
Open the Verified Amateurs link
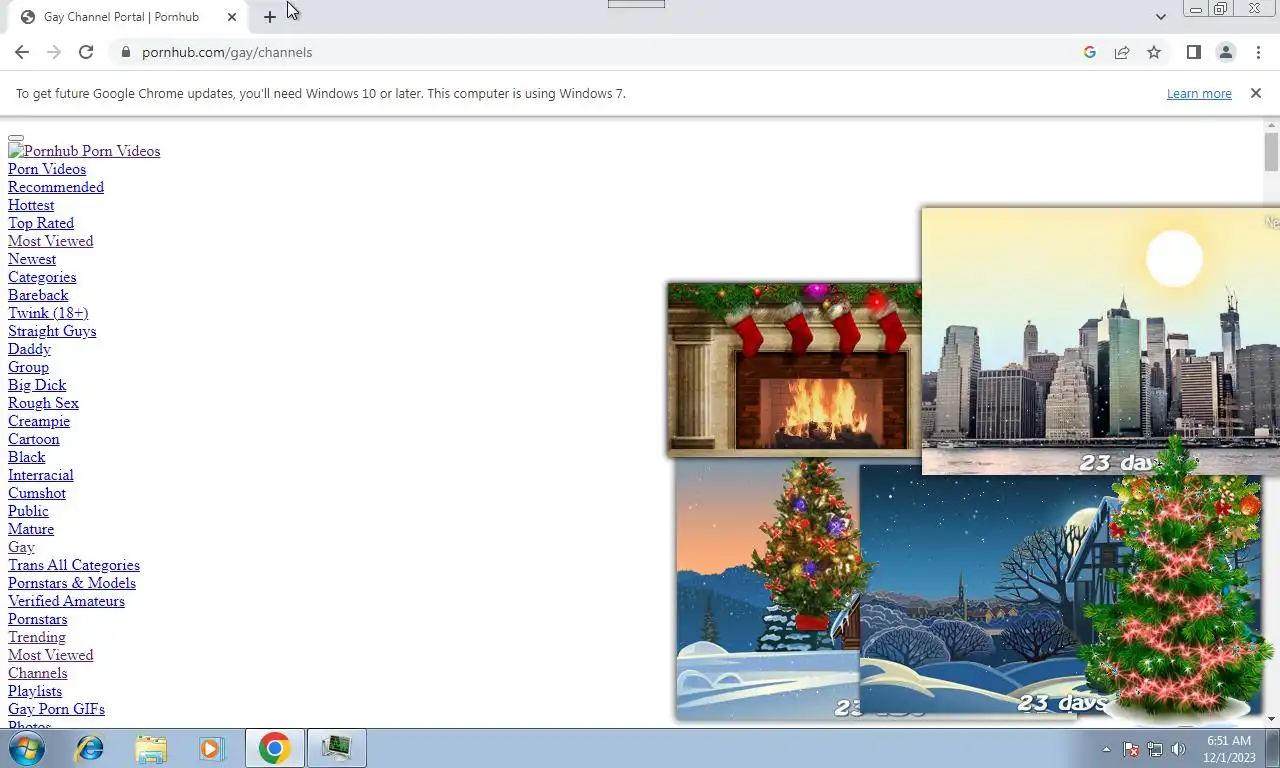[66, 601]
